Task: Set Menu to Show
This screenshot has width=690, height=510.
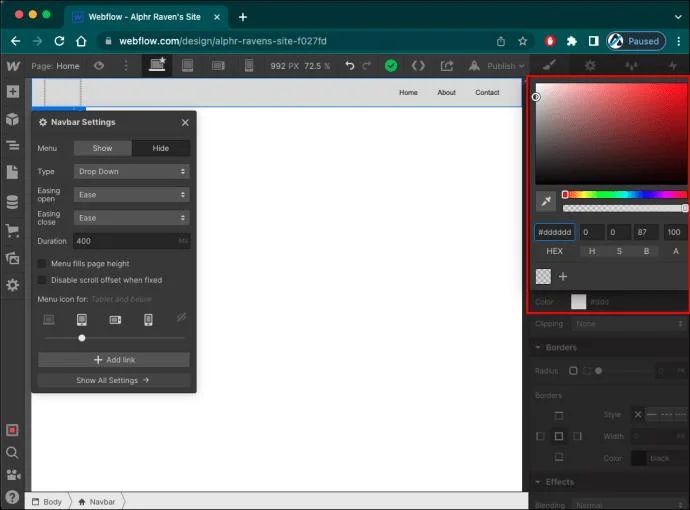Action: click(x=103, y=148)
